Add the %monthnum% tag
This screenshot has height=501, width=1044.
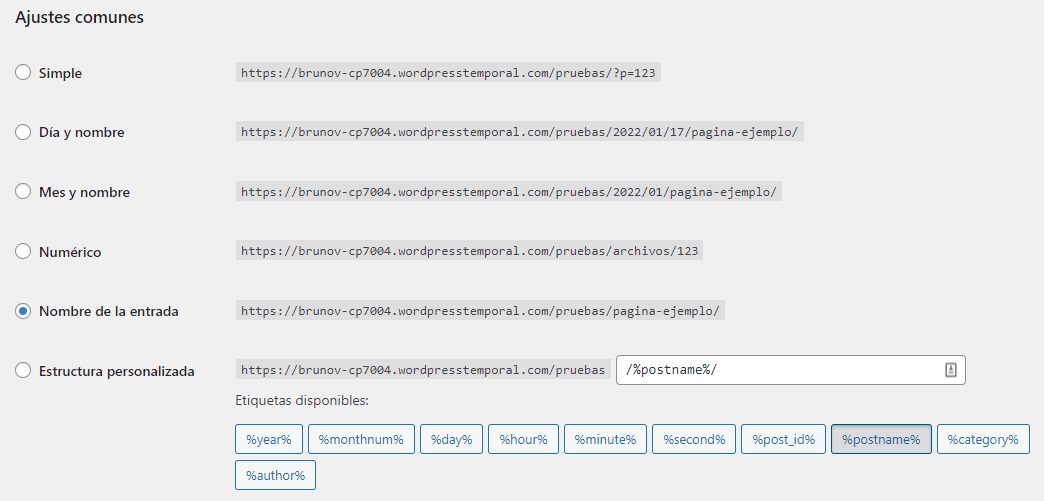(x=361, y=439)
